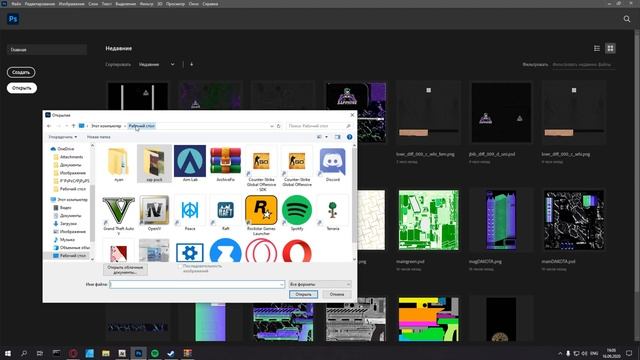640x360 pixels.
Task: Click the recent files filter field
Action: point(583,64)
